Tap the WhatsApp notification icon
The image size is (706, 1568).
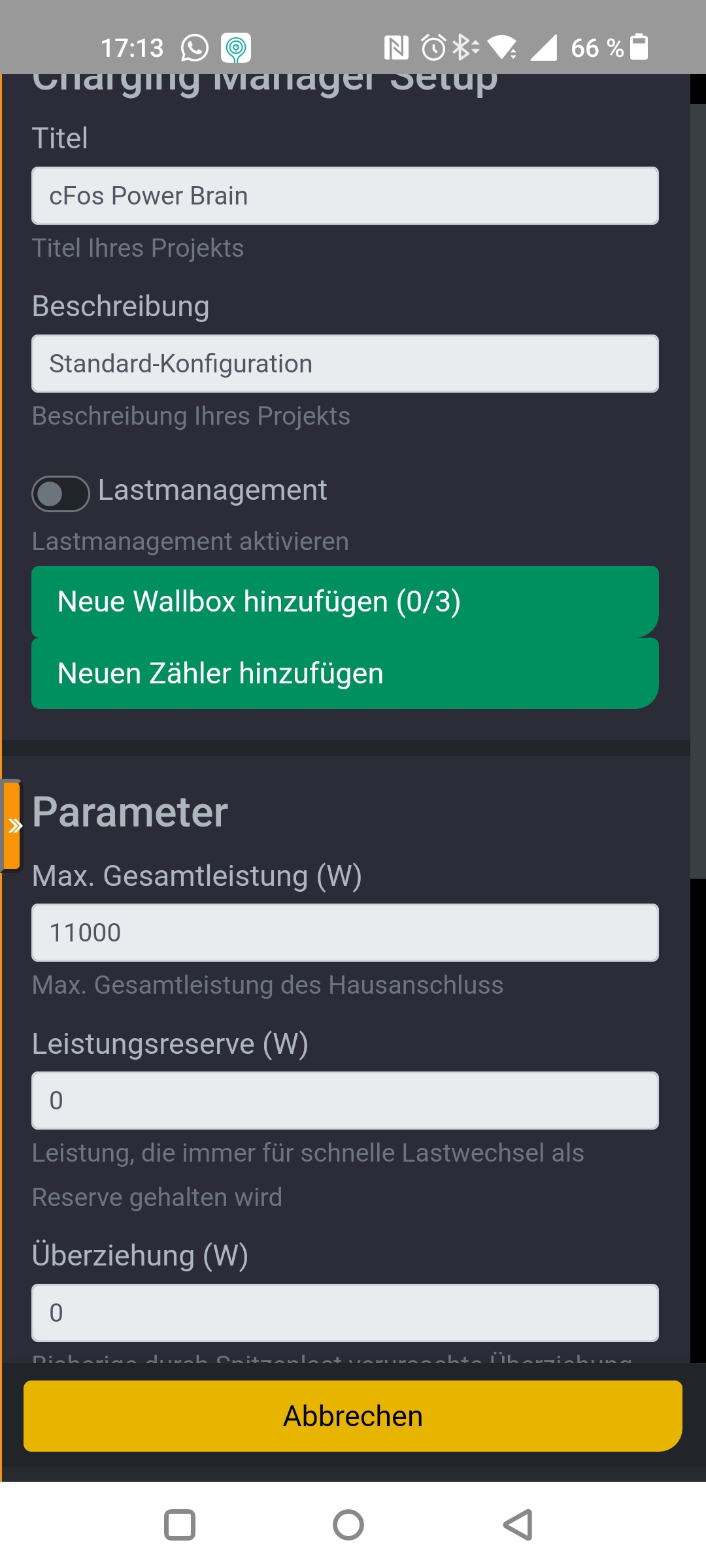pos(194,48)
